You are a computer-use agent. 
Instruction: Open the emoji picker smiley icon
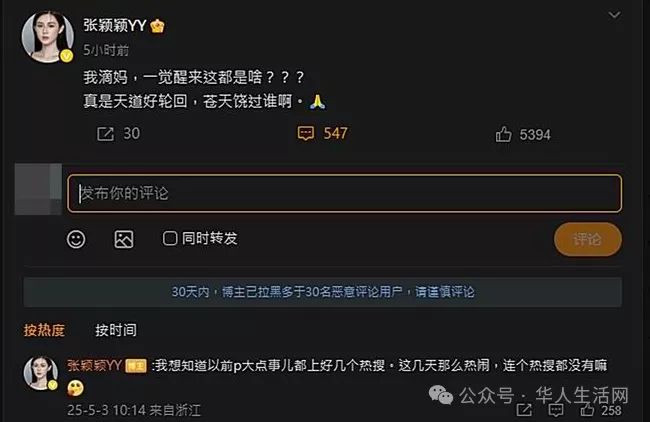(76, 239)
